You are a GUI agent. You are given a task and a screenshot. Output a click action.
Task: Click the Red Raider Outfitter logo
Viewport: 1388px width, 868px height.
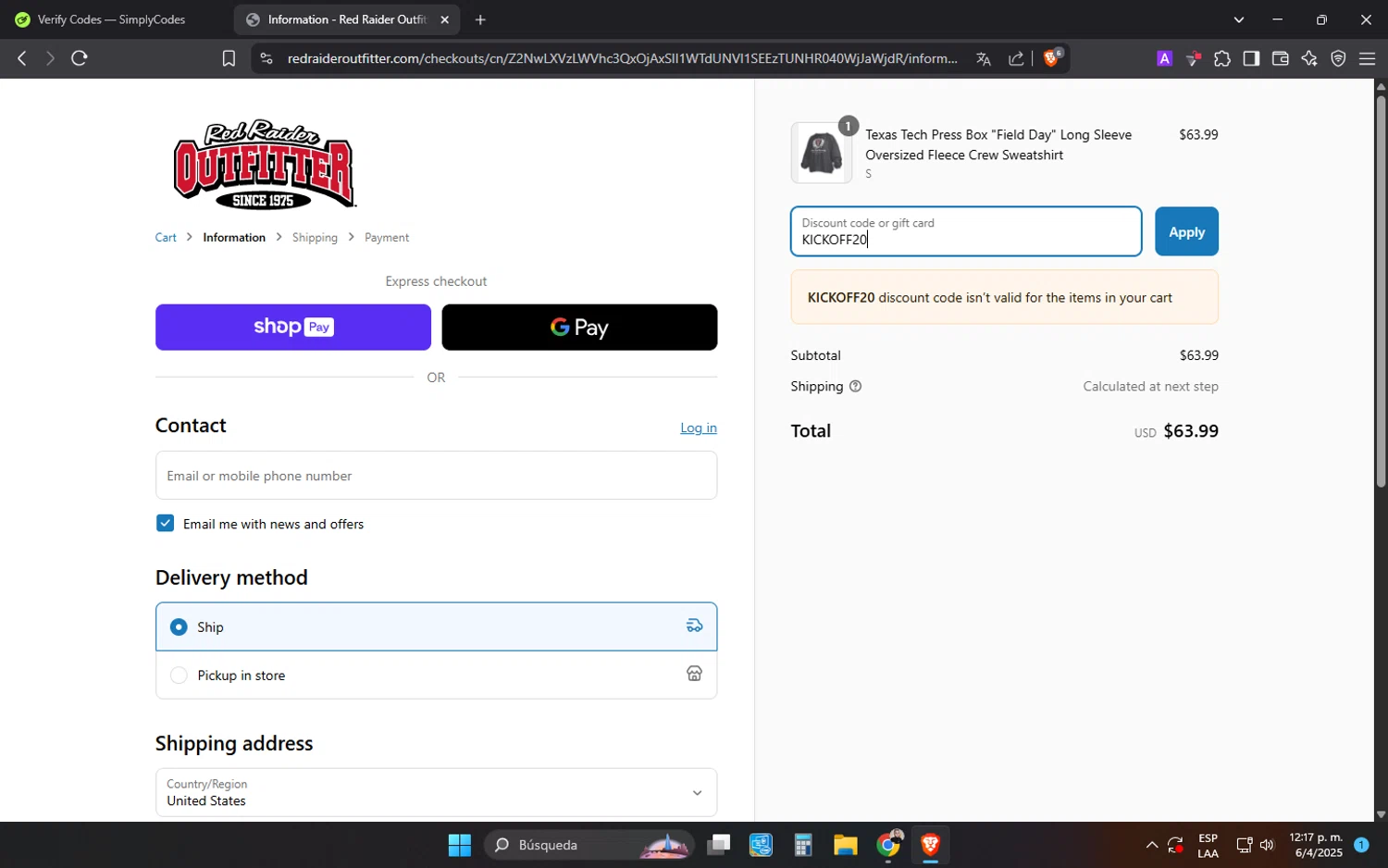(x=265, y=165)
